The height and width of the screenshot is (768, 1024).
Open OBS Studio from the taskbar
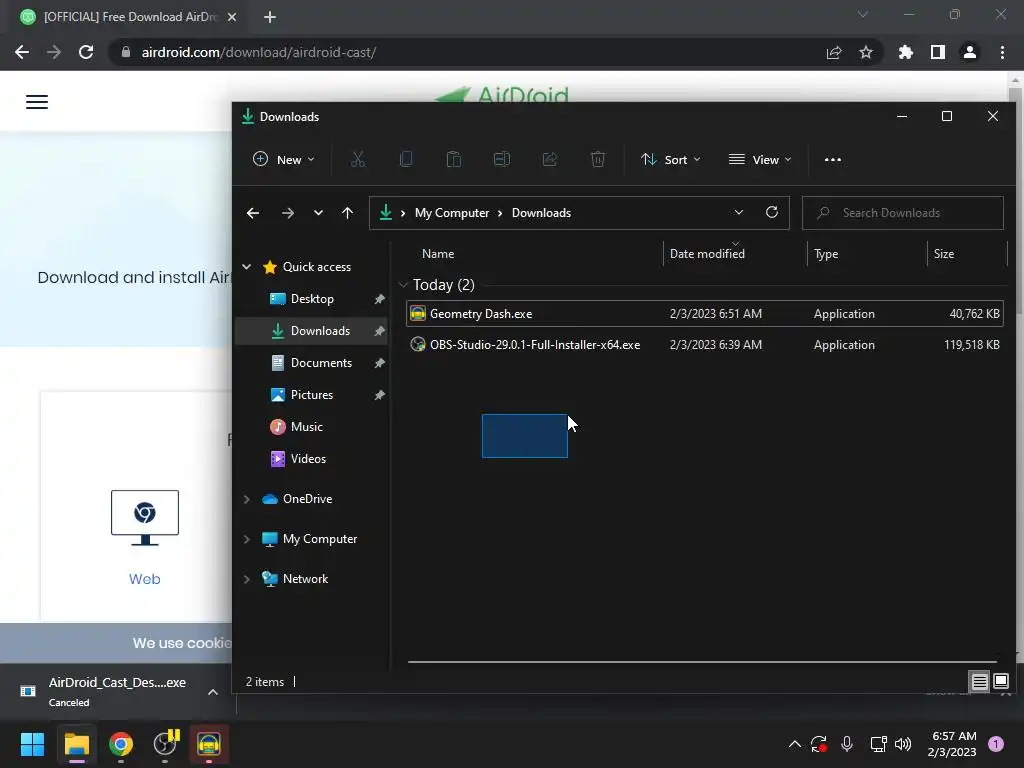pyautogui.click(x=165, y=744)
